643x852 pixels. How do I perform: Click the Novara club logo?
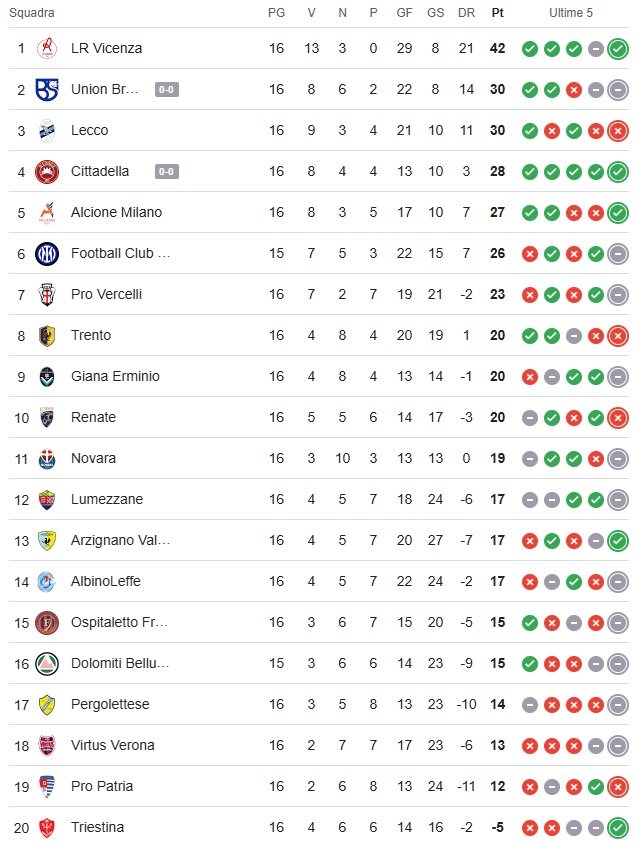point(47,458)
